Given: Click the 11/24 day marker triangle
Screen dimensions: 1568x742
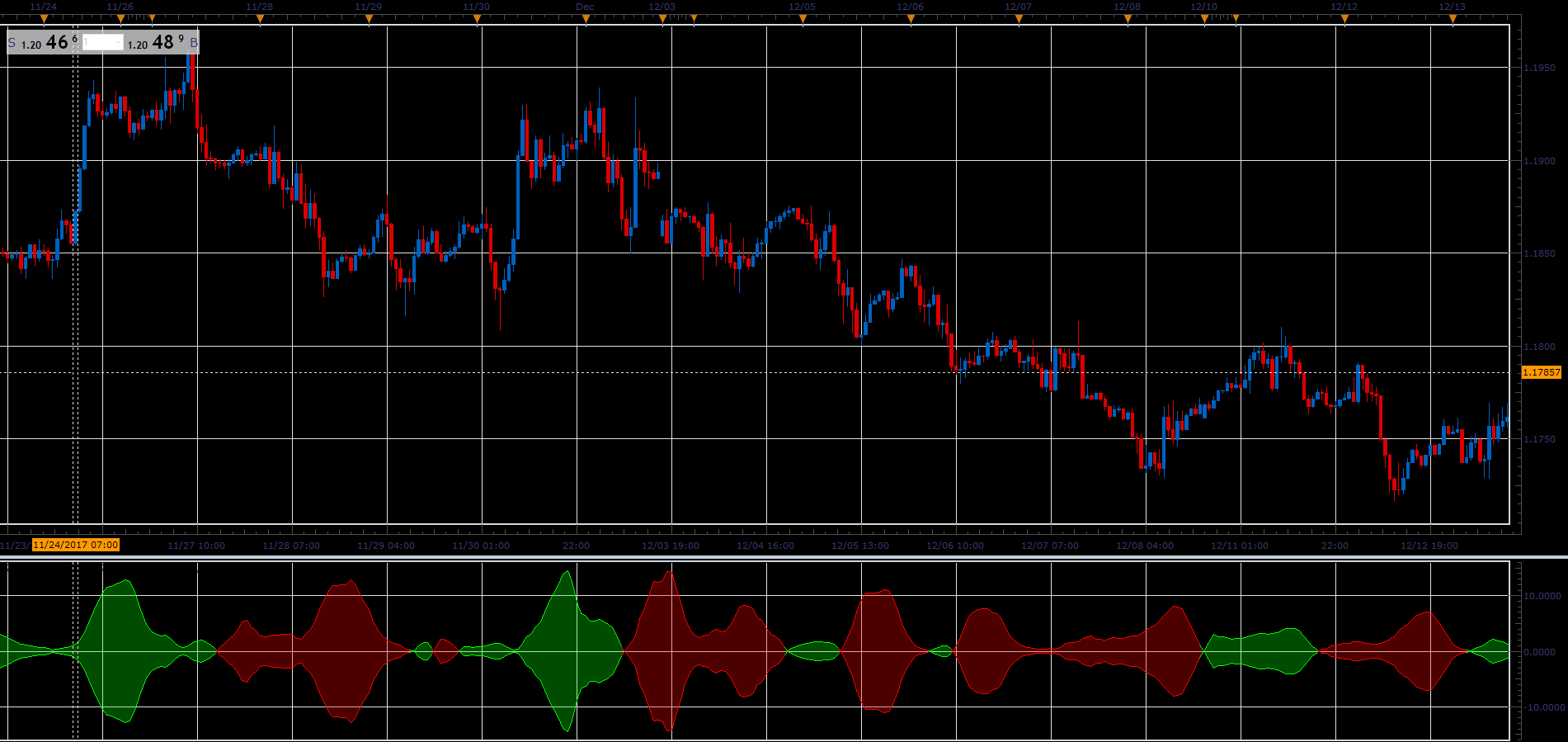Looking at the screenshot, I should pos(44,18).
